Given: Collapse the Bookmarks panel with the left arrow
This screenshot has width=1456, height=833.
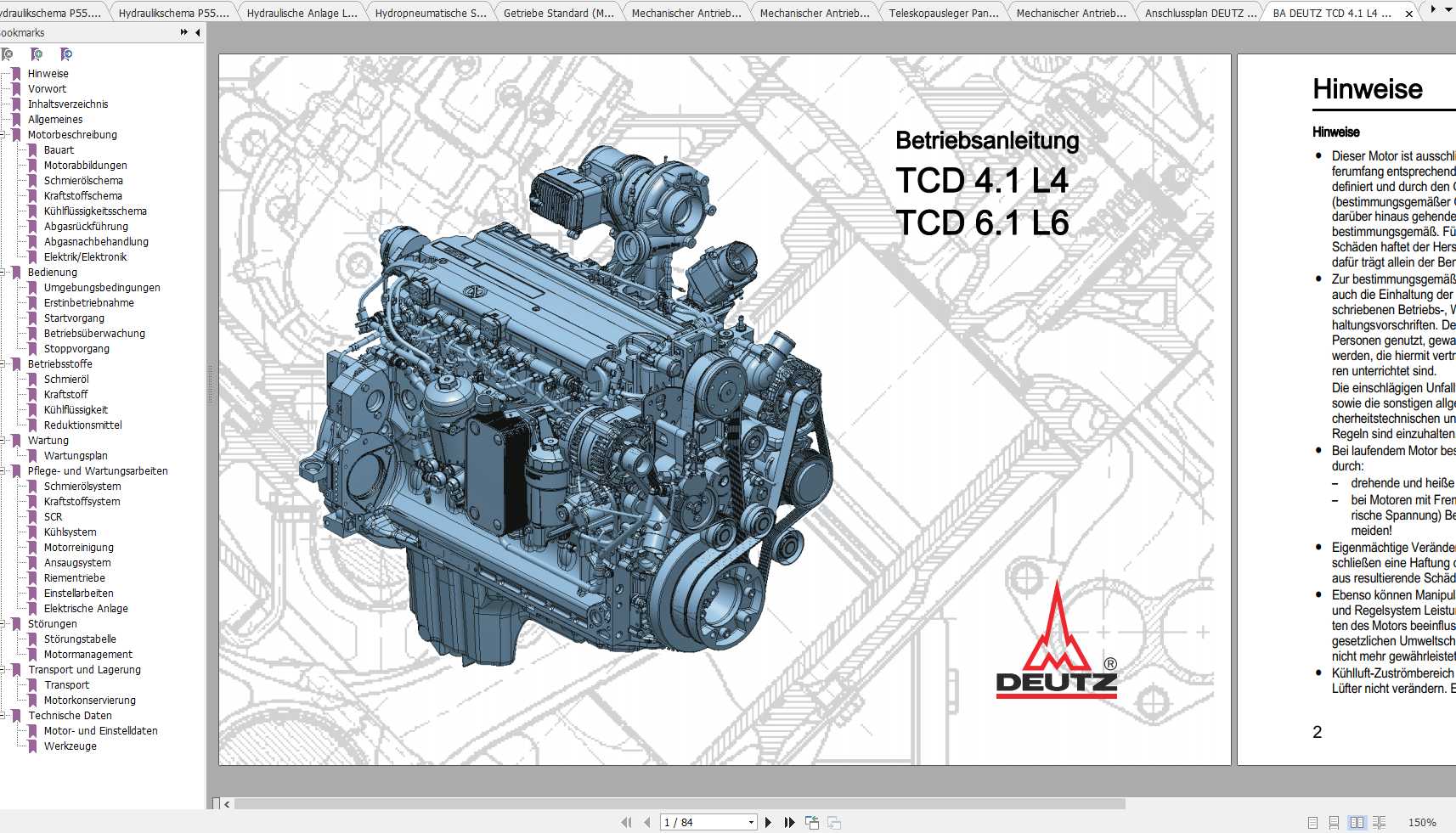Looking at the screenshot, I should [x=198, y=32].
